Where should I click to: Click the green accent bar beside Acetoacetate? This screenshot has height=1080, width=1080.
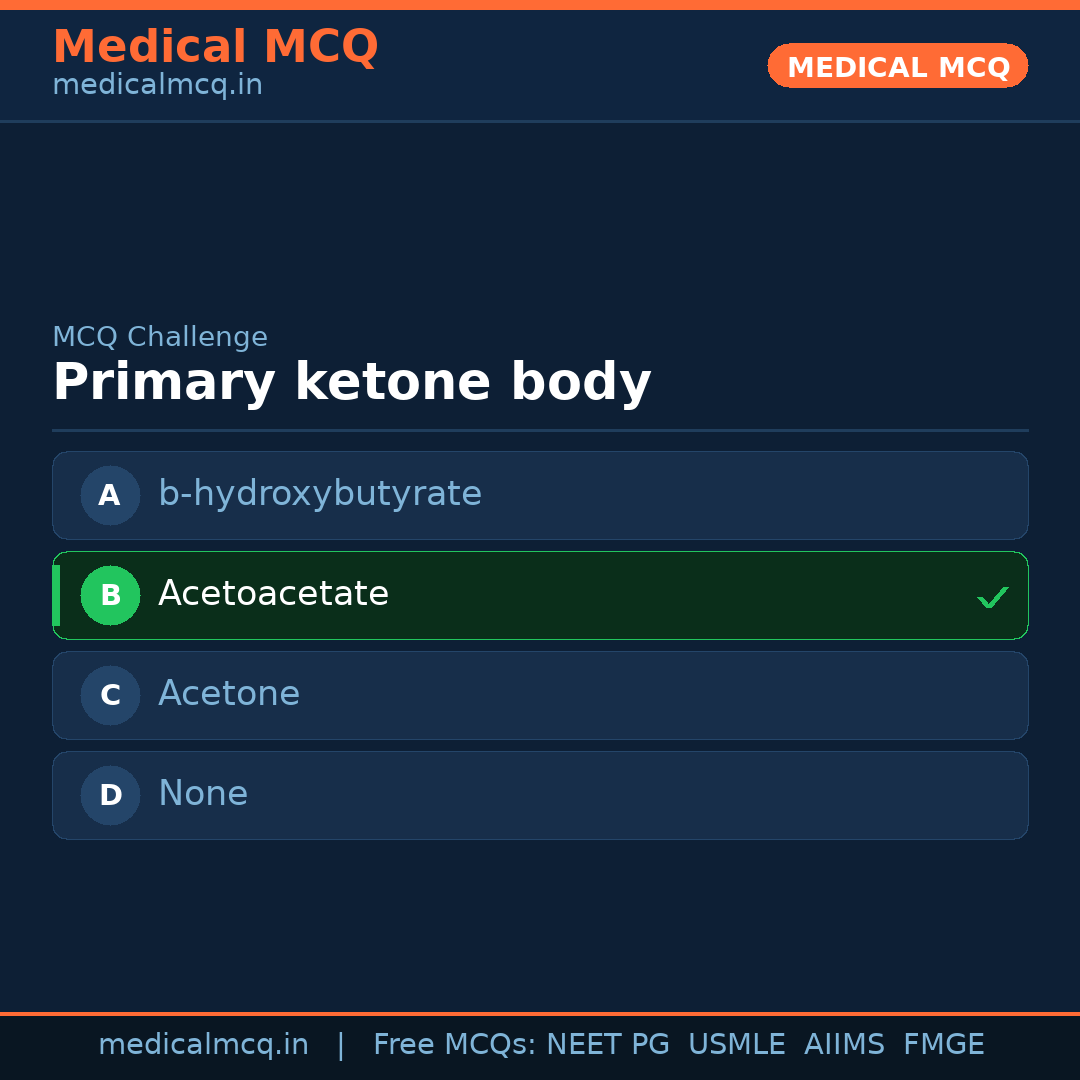[55, 595]
